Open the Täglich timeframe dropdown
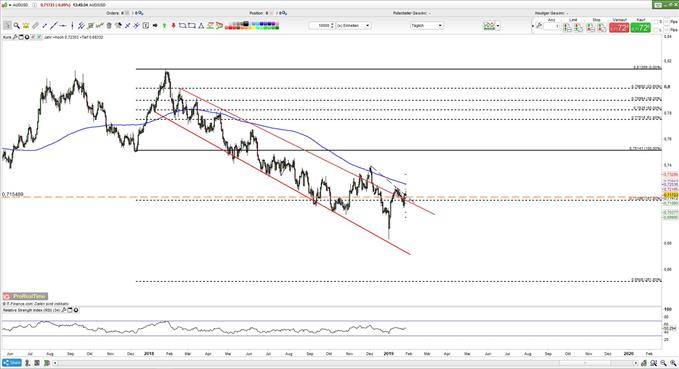Screen dimensions: 679x369 (427, 26)
